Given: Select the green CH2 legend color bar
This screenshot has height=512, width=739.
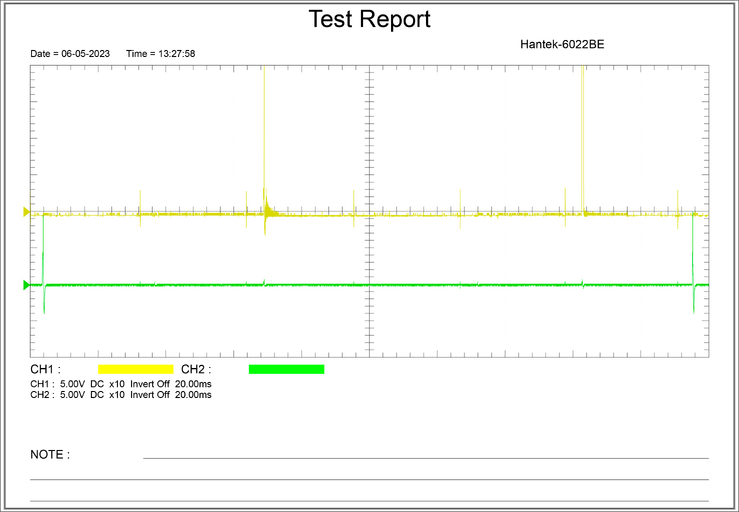Looking at the screenshot, I should click(x=286, y=369).
